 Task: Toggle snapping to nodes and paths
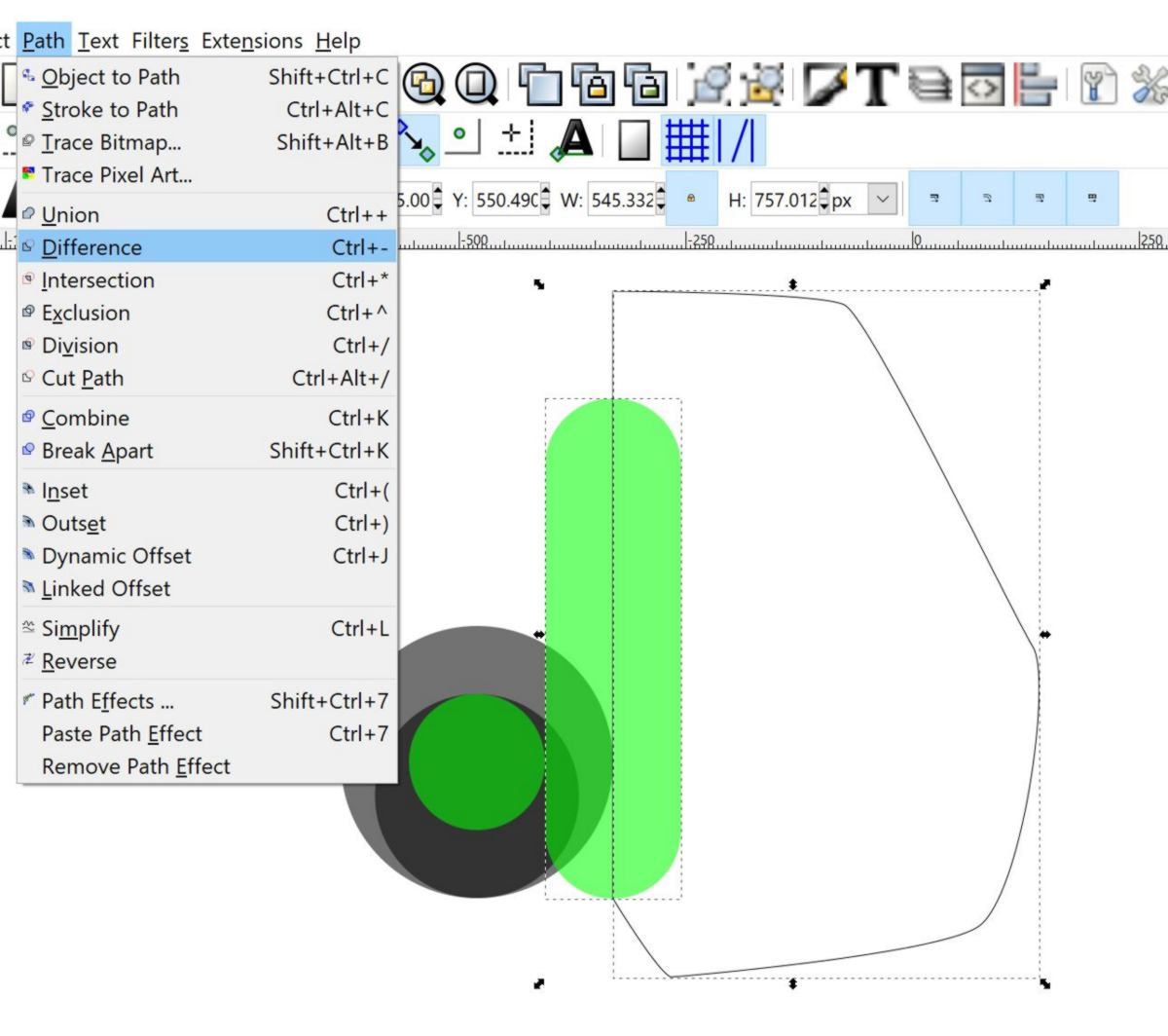coord(419,139)
